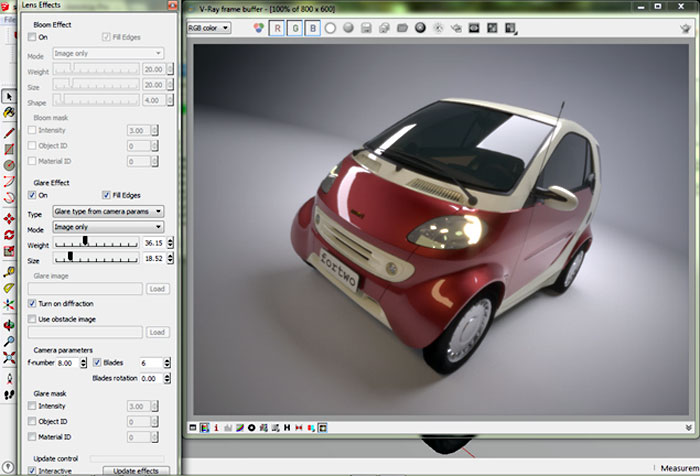Image resolution: width=700 pixels, height=476 pixels.
Task: Pick the Tape Measure tool
Action: (8, 271)
